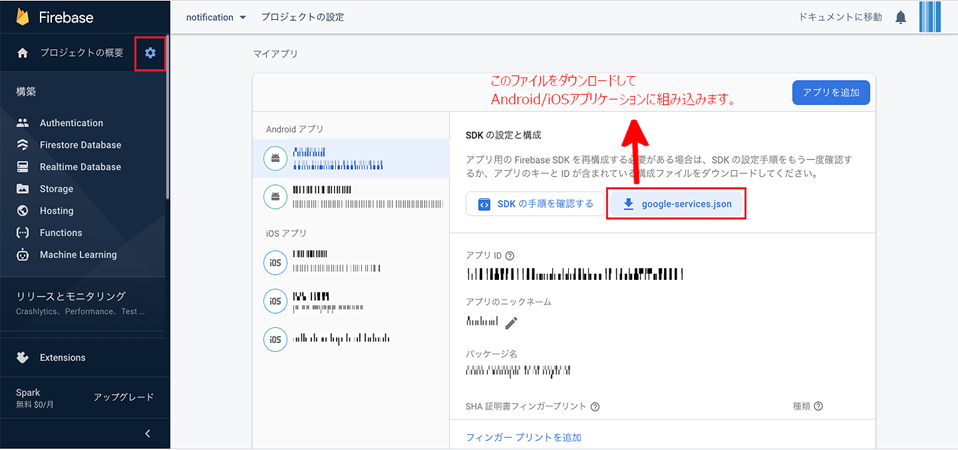Click the sidebar vertical scrollbar
This screenshot has height=450, width=958.
coord(167,116)
